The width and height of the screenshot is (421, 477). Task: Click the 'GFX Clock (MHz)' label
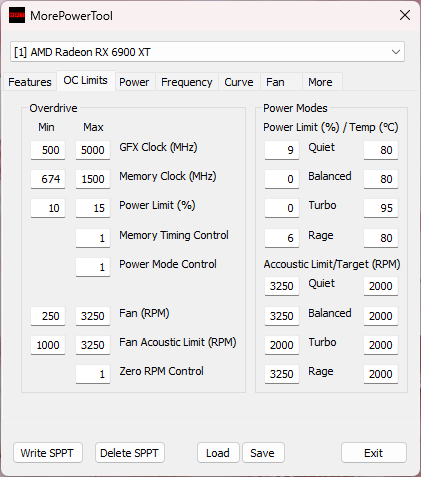[x=158, y=147]
